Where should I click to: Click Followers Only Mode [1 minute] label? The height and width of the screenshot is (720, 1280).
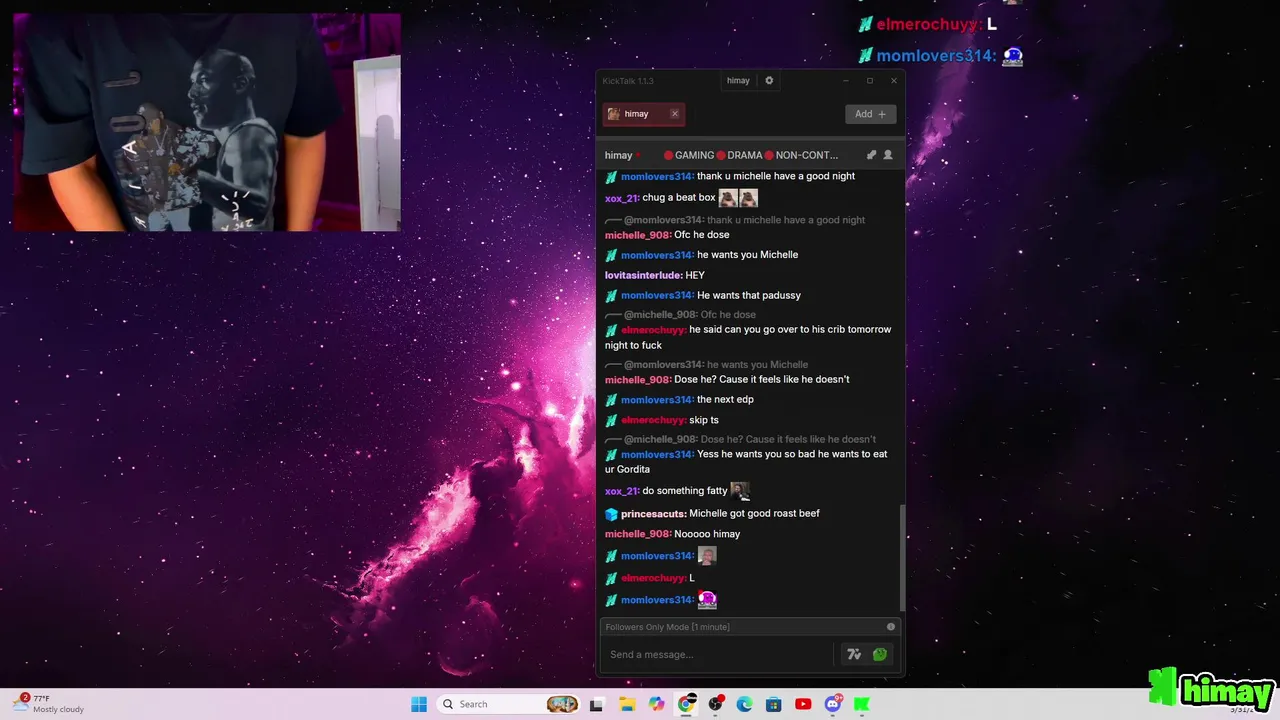pos(667,627)
